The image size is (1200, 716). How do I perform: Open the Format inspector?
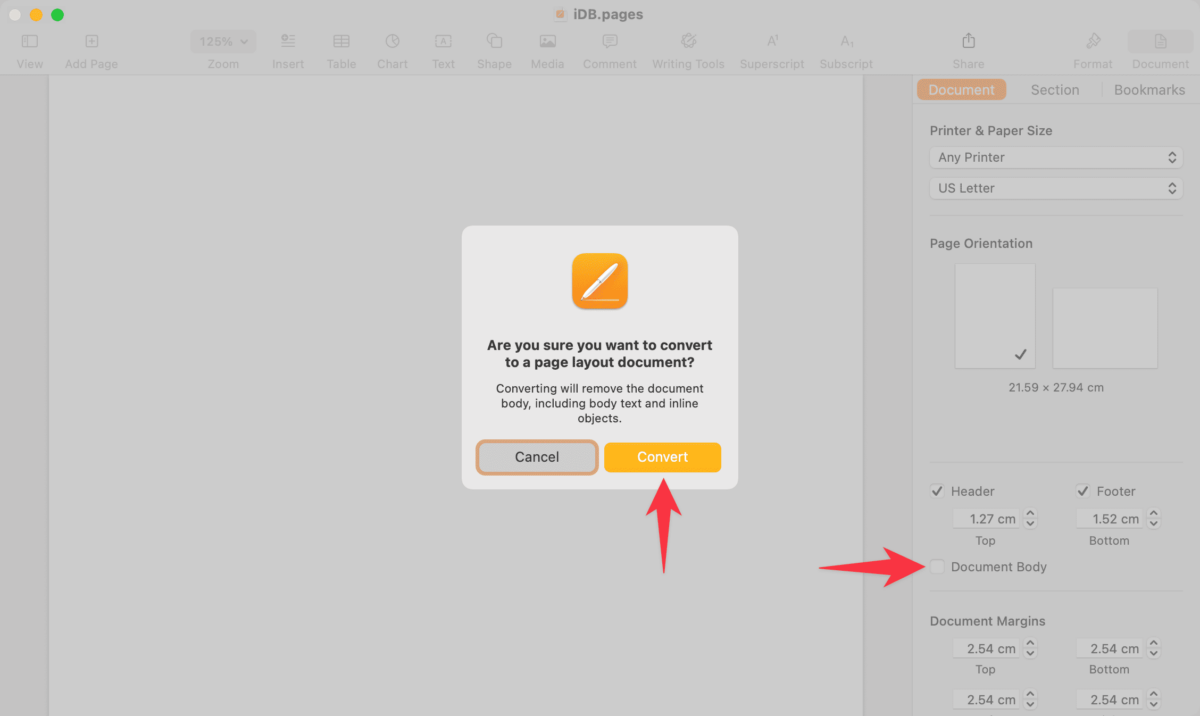point(1093,50)
